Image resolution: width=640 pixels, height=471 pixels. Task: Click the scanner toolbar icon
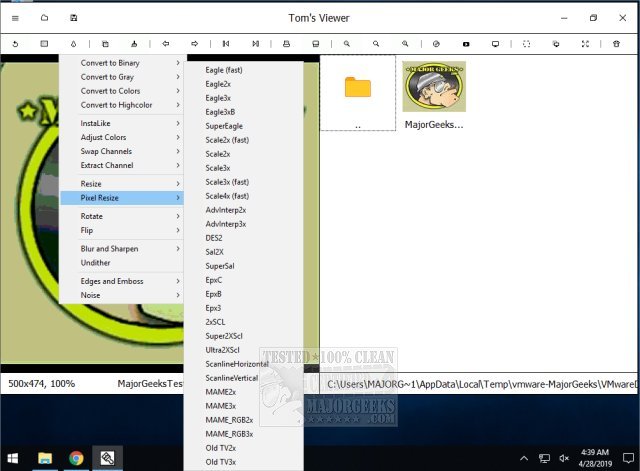[x=316, y=44]
